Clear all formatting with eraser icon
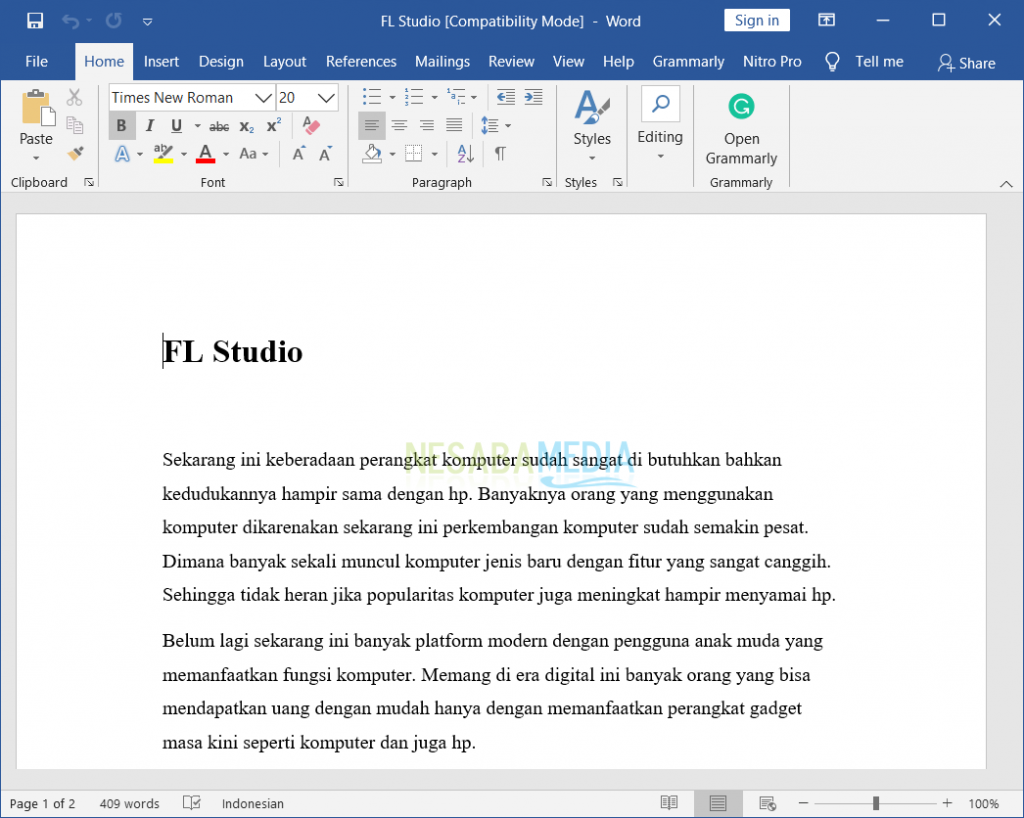 pyautogui.click(x=311, y=125)
